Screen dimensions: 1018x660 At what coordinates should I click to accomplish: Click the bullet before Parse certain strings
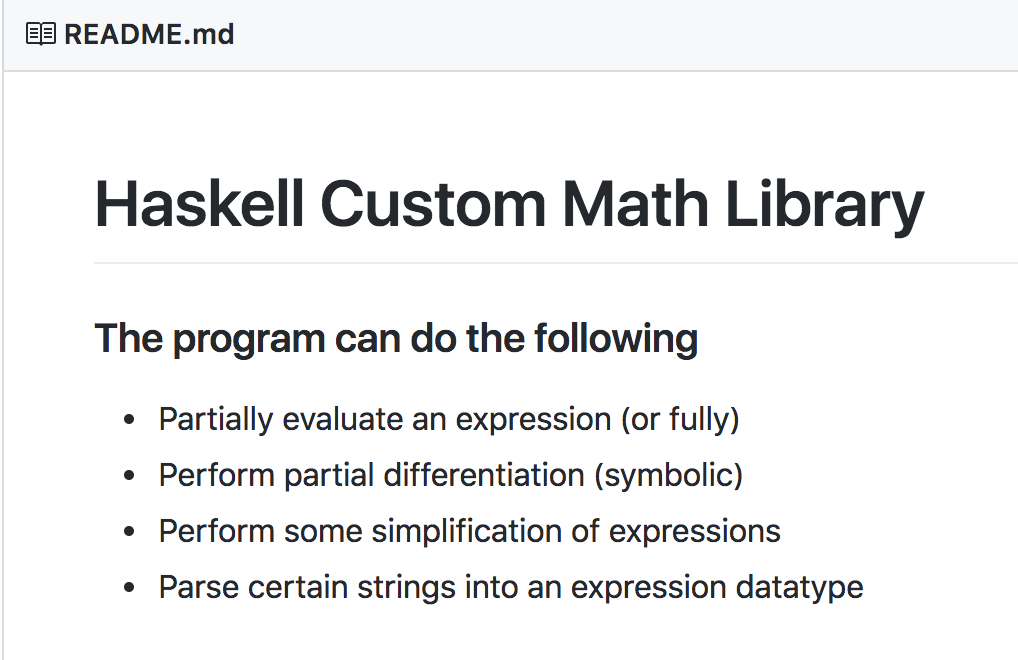click(x=129, y=587)
